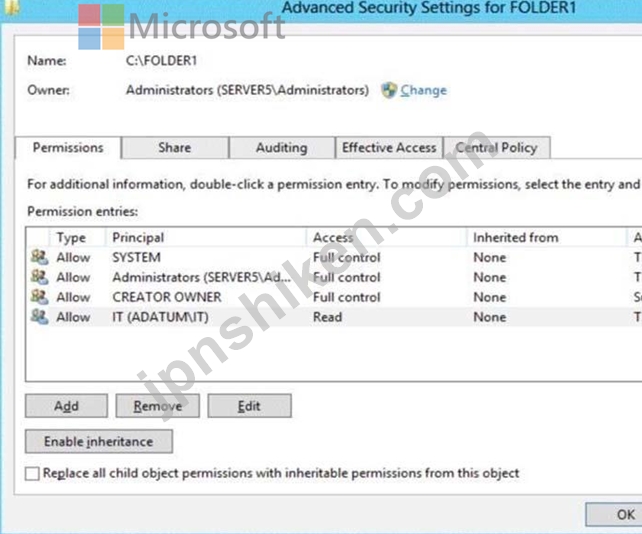
Task: Click the CREATOR OWNER entry user-group icon
Action: [x=40, y=296]
